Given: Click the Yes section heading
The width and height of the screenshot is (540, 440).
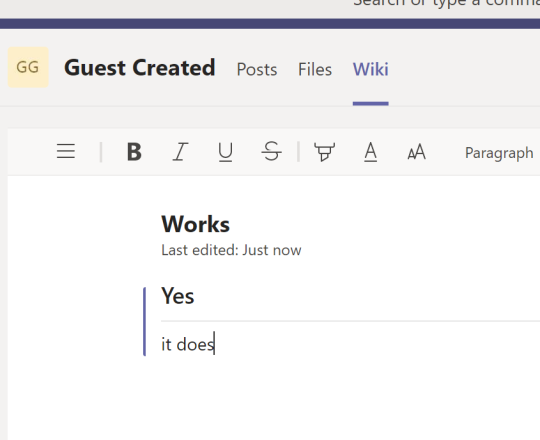Looking at the screenshot, I should 178,295.
